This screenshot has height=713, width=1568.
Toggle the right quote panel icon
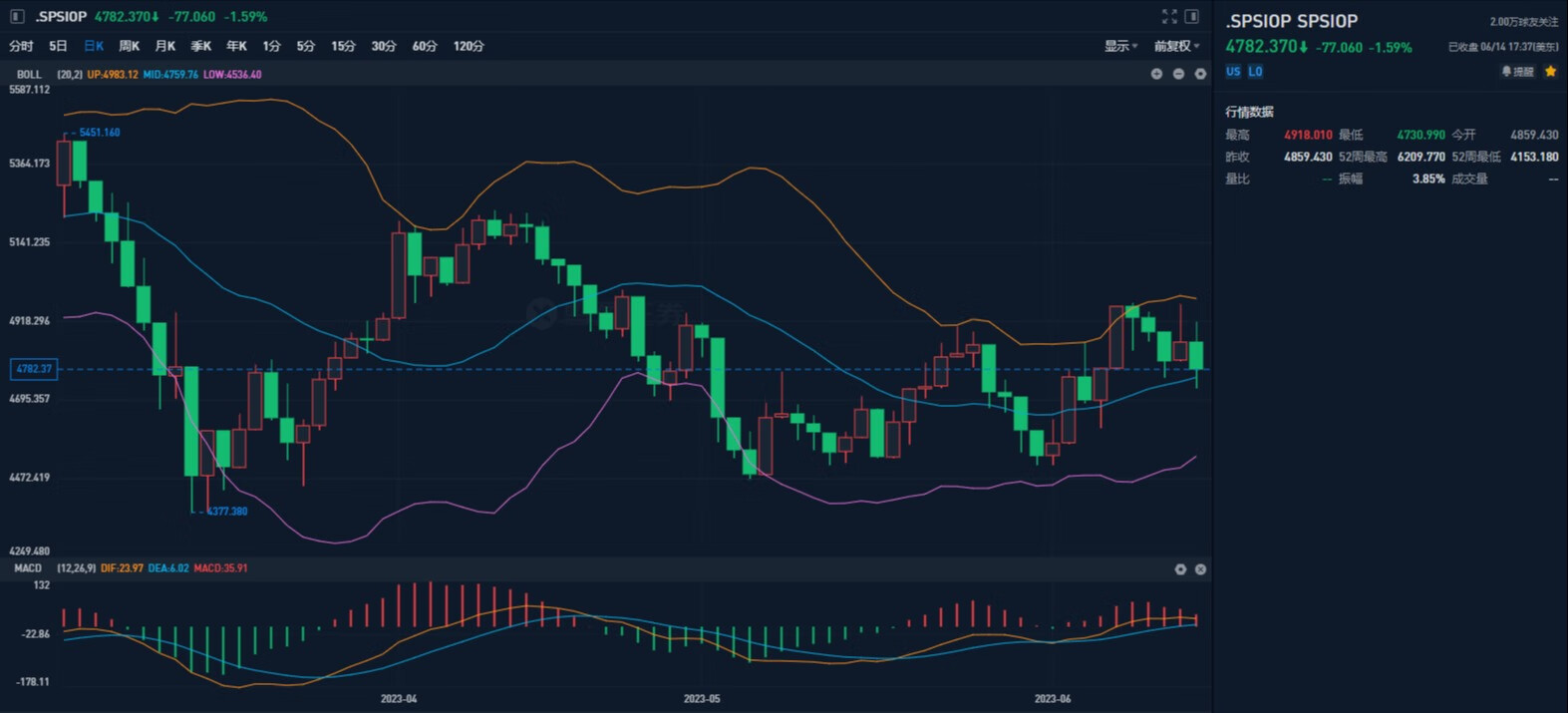click(1191, 16)
